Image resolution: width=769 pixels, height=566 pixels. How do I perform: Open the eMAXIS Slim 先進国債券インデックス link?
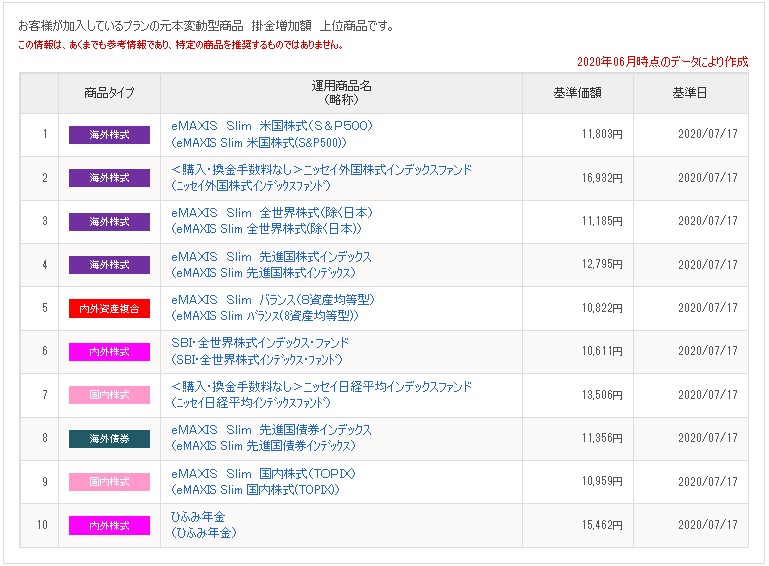tap(271, 437)
